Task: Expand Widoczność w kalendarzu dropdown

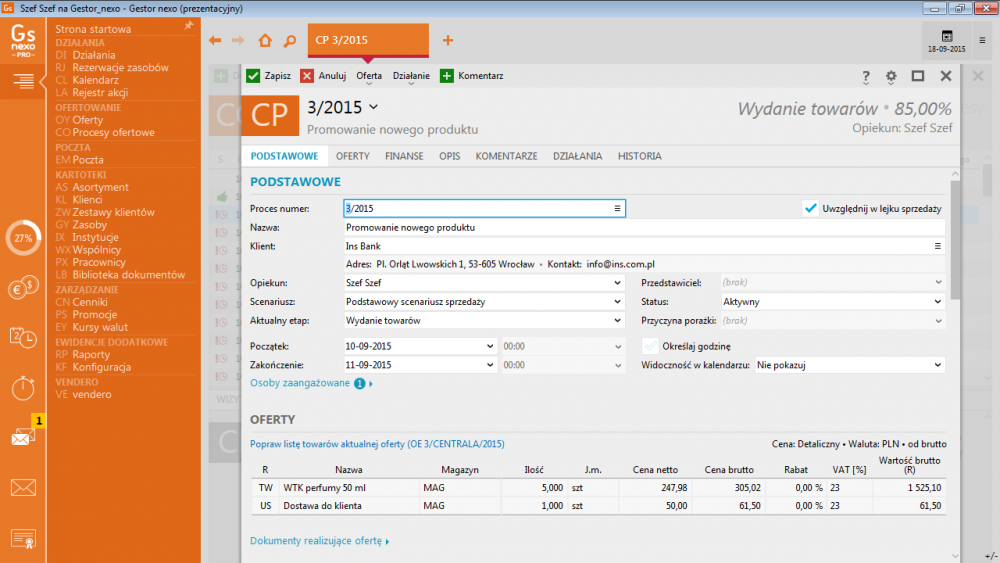Action: (849, 365)
